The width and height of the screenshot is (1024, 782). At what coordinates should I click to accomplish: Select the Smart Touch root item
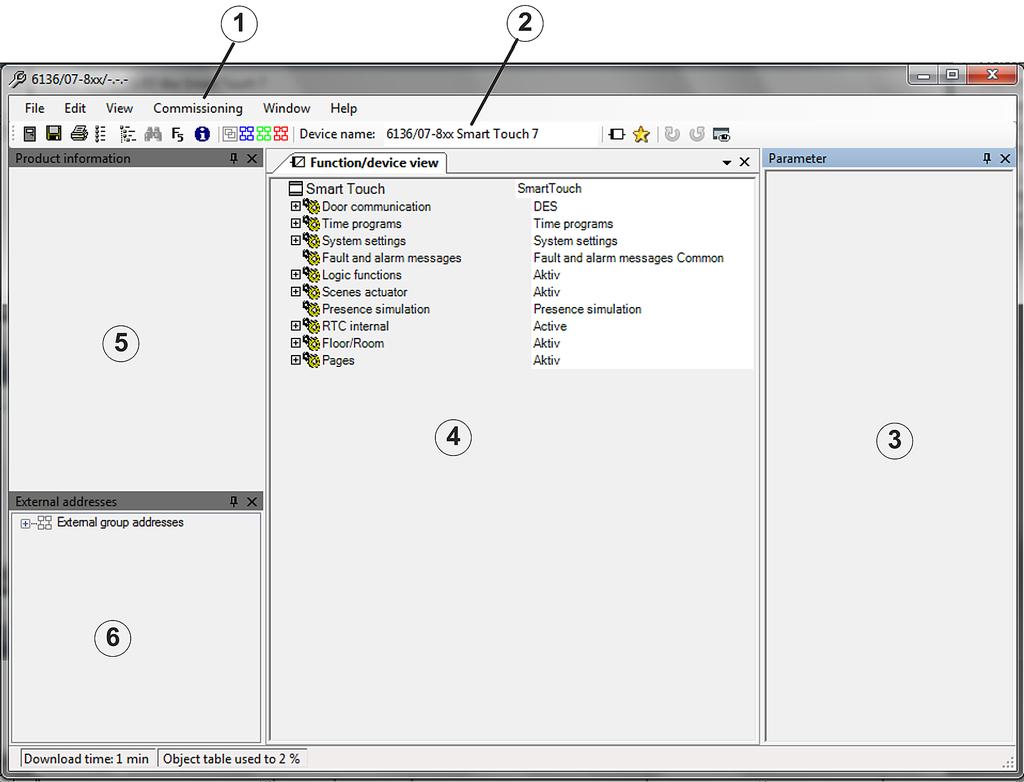pyautogui.click(x=345, y=189)
